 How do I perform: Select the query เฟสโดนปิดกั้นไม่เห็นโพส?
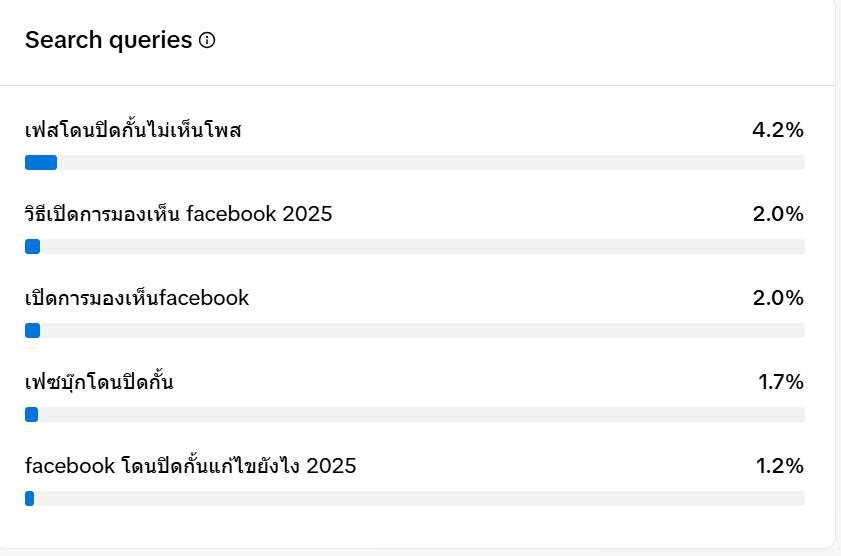coord(134,130)
